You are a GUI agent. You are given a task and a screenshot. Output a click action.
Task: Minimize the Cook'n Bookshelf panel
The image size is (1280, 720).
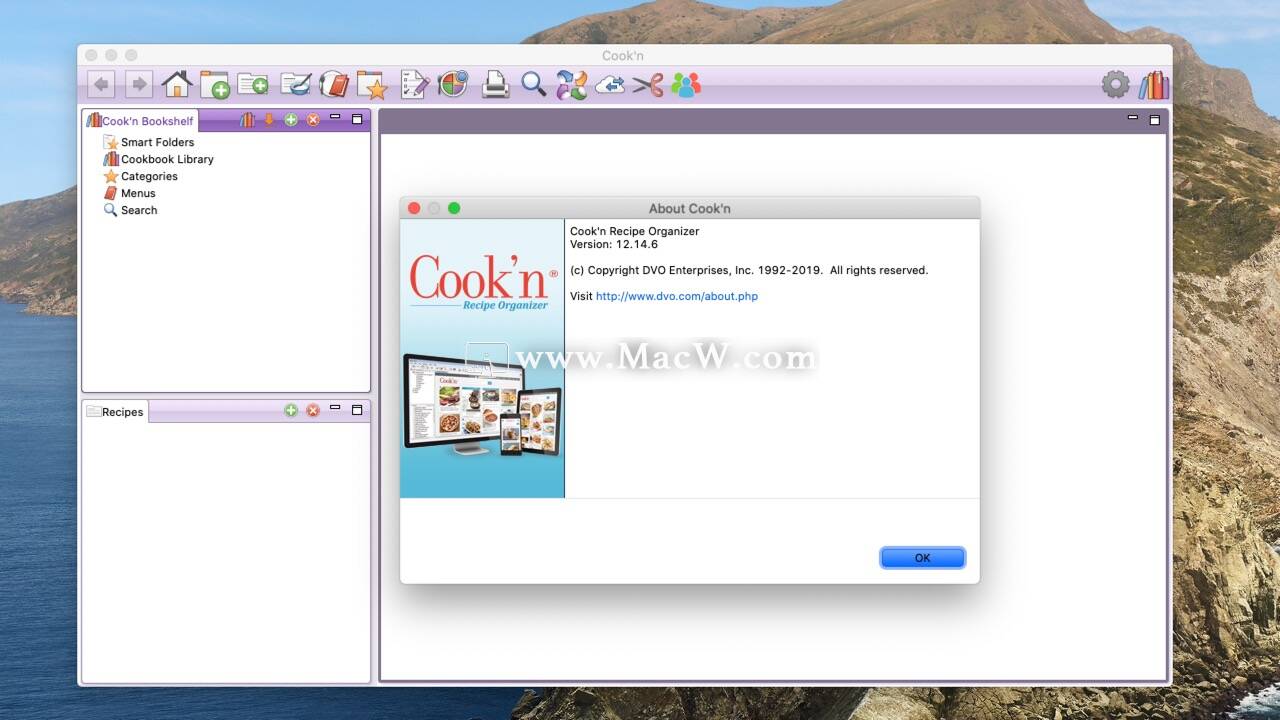335,118
